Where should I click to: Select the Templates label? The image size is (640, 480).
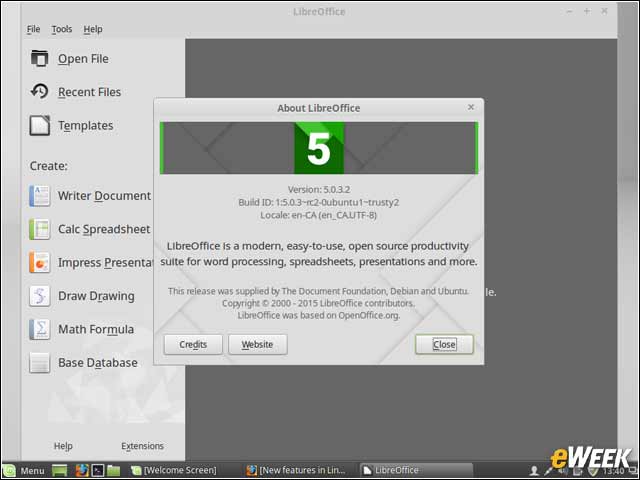(x=86, y=126)
